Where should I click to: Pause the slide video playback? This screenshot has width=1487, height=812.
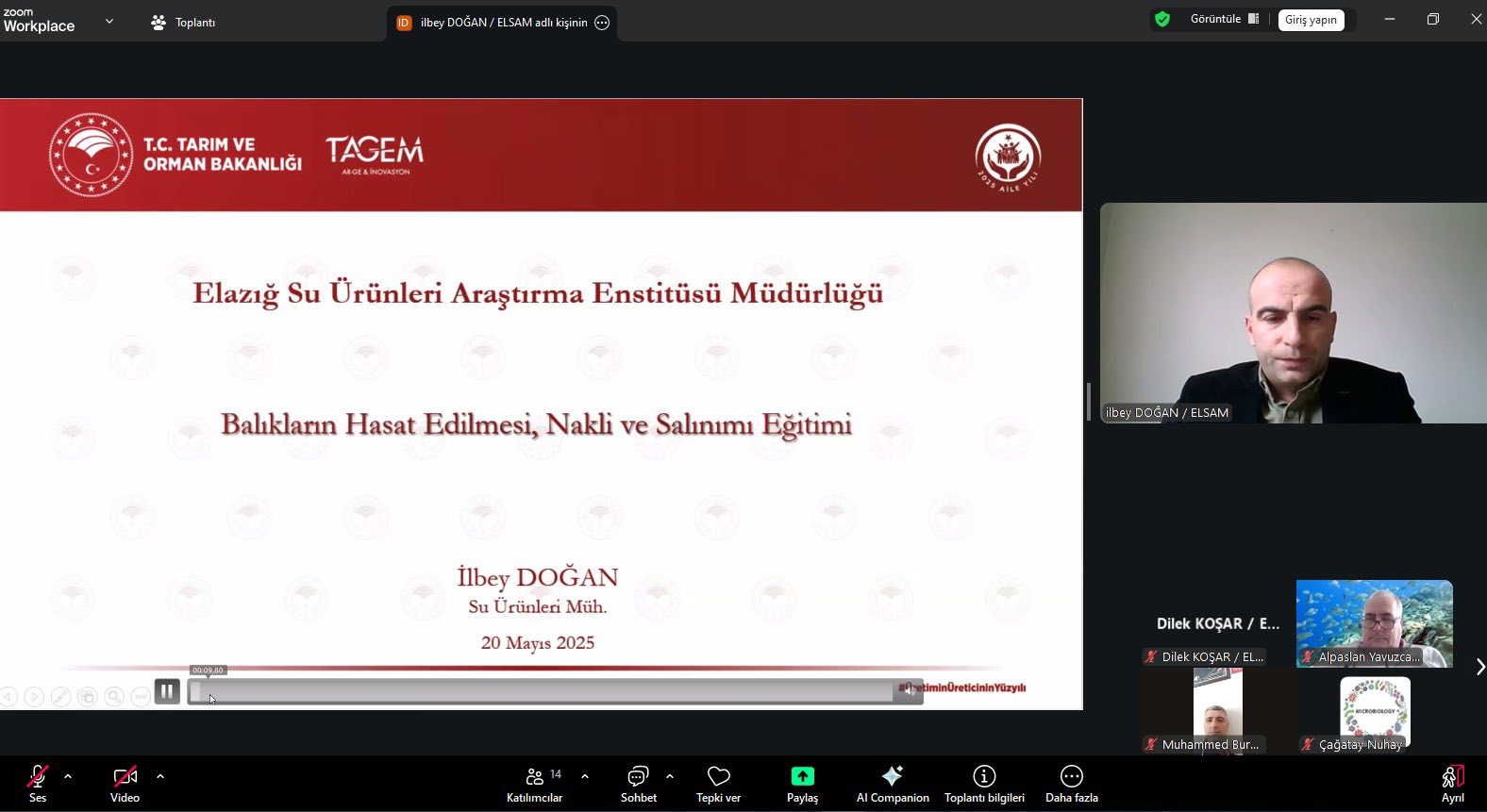(x=167, y=691)
